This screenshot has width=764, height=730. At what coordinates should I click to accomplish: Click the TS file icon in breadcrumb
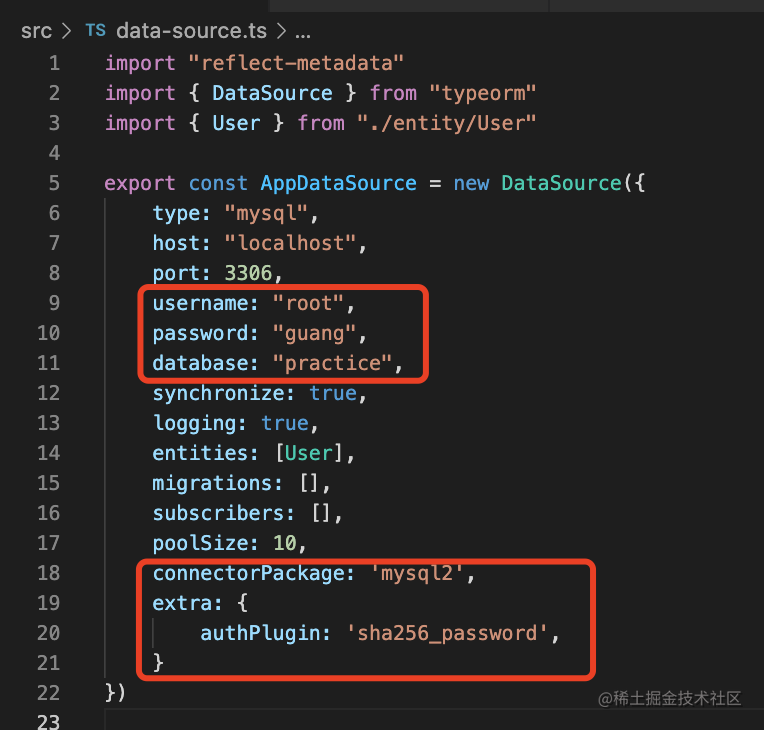point(95,30)
